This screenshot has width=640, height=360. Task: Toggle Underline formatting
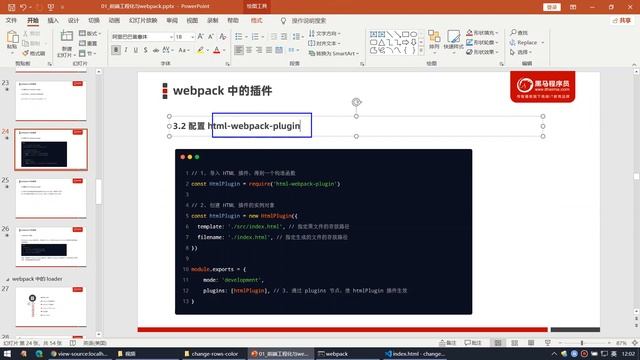click(136, 50)
